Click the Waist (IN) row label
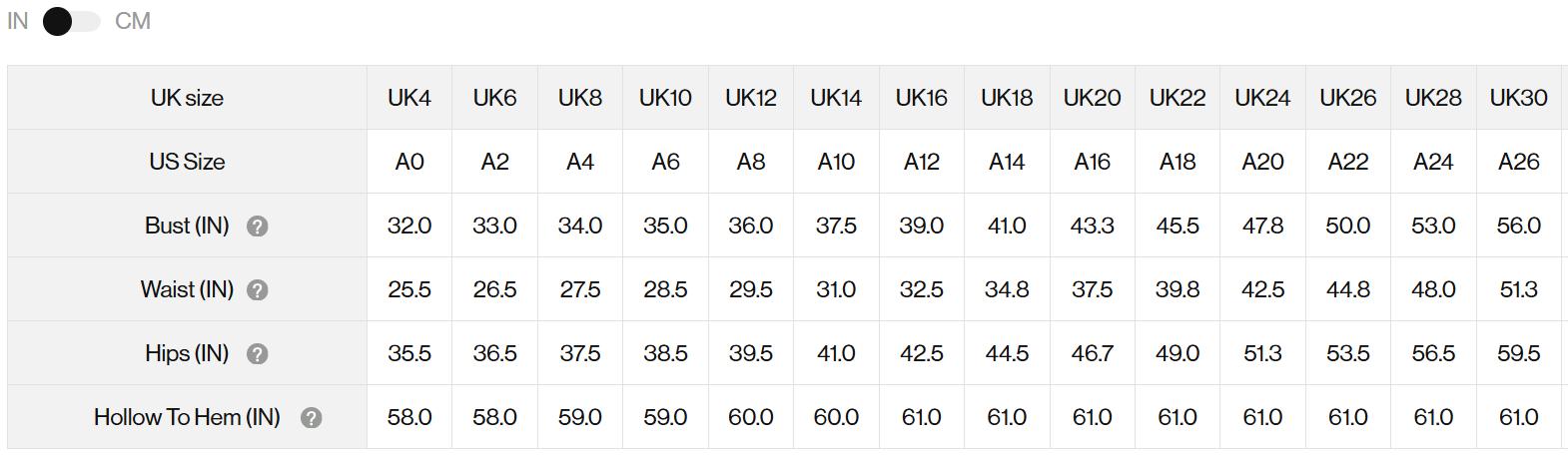The image size is (1568, 455). pyautogui.click(x=187, y=289)
